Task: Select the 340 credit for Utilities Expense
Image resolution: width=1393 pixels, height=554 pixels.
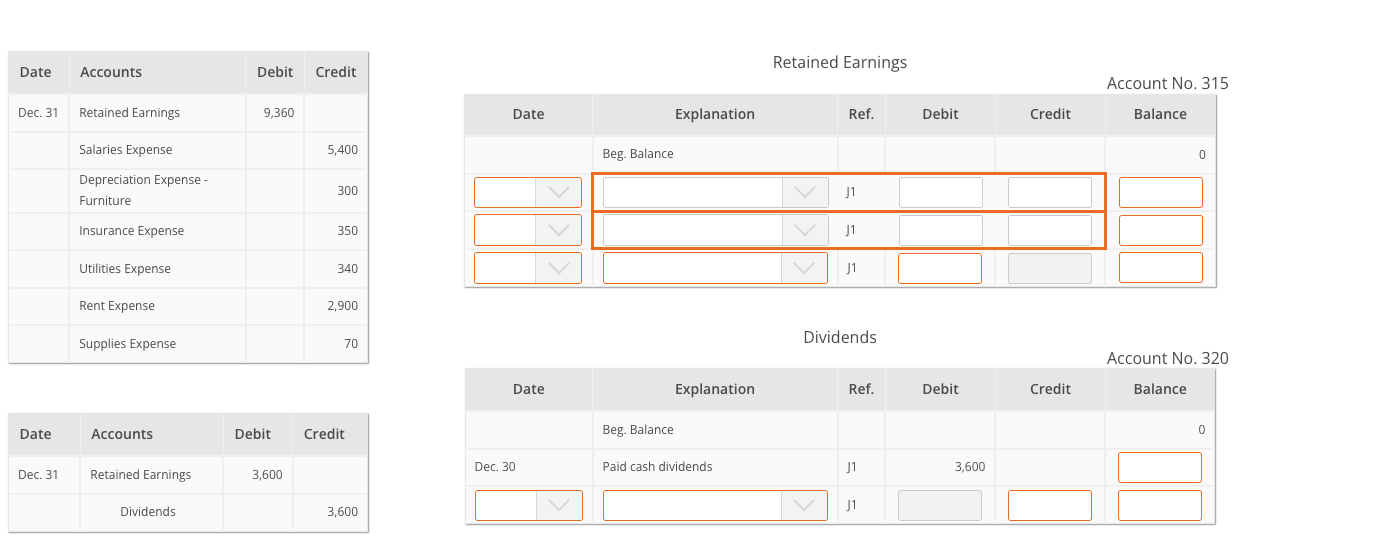Action: point(347,269)
